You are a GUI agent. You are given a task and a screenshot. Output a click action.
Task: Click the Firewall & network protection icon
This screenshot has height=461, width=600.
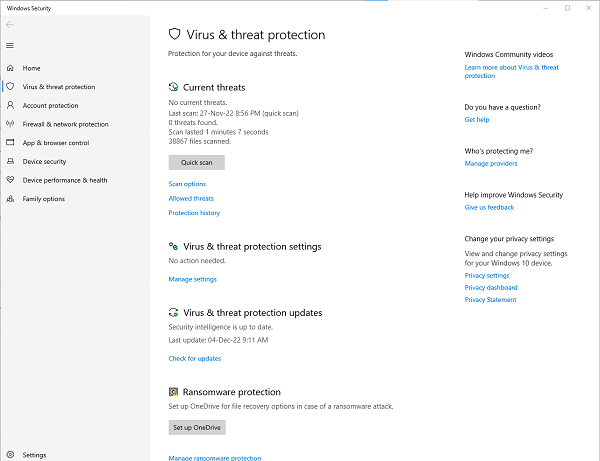pyautogui.click(x=11, y=124)
